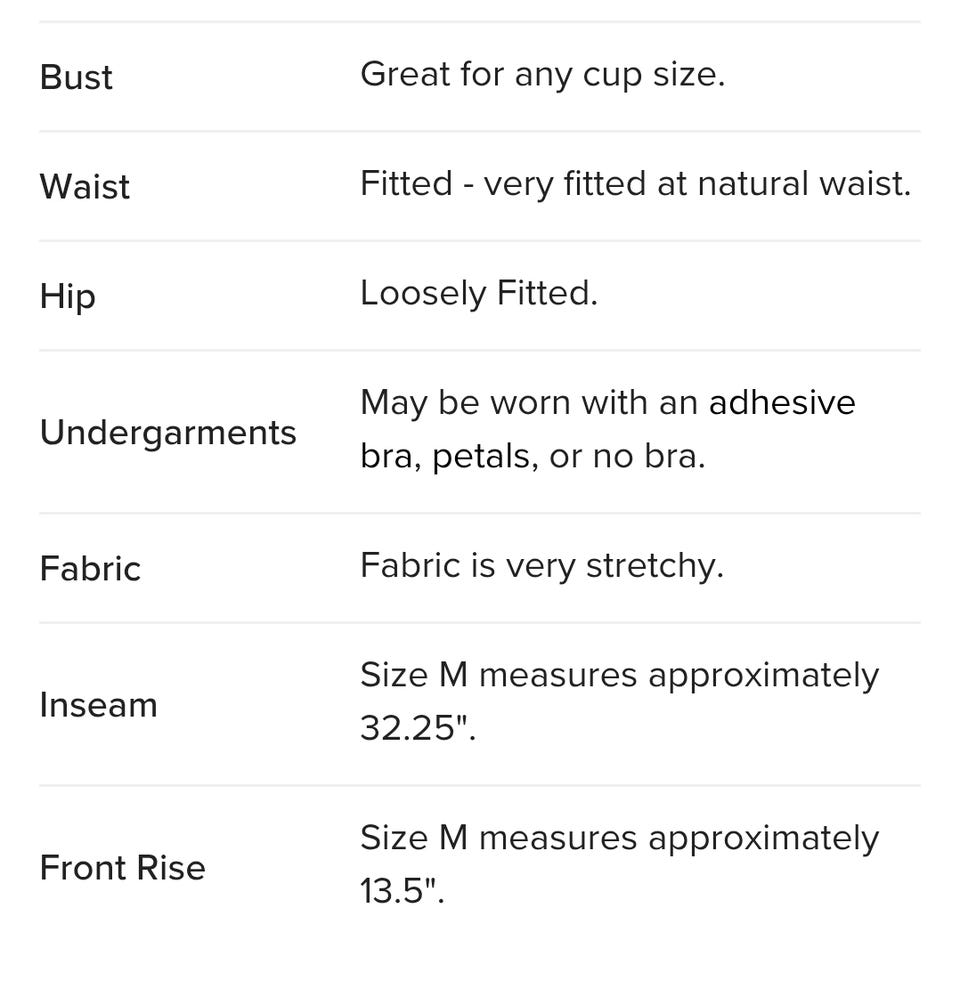Click the Hip row label
This screenshot has width=960, height=997.
68,296
